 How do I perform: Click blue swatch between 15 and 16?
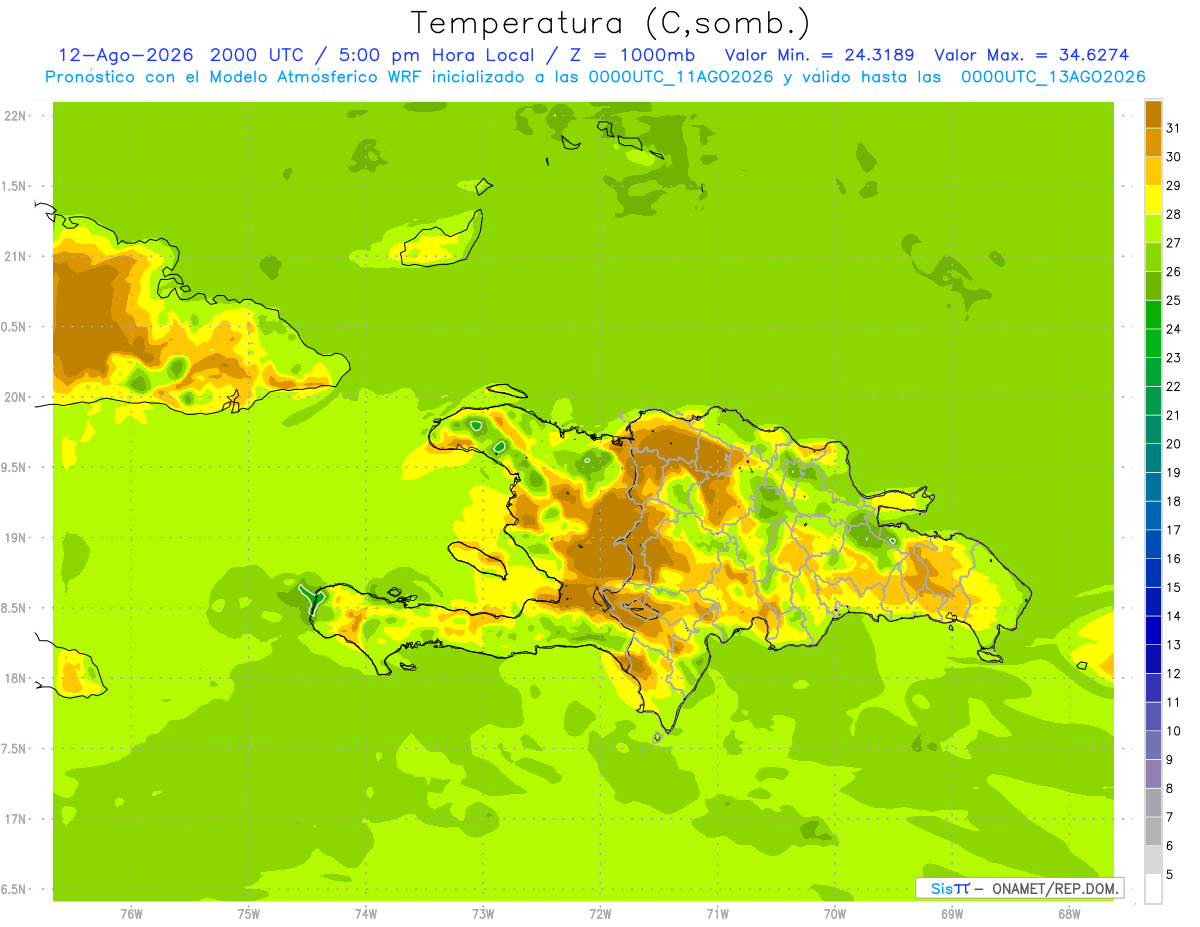(1153, 573)
